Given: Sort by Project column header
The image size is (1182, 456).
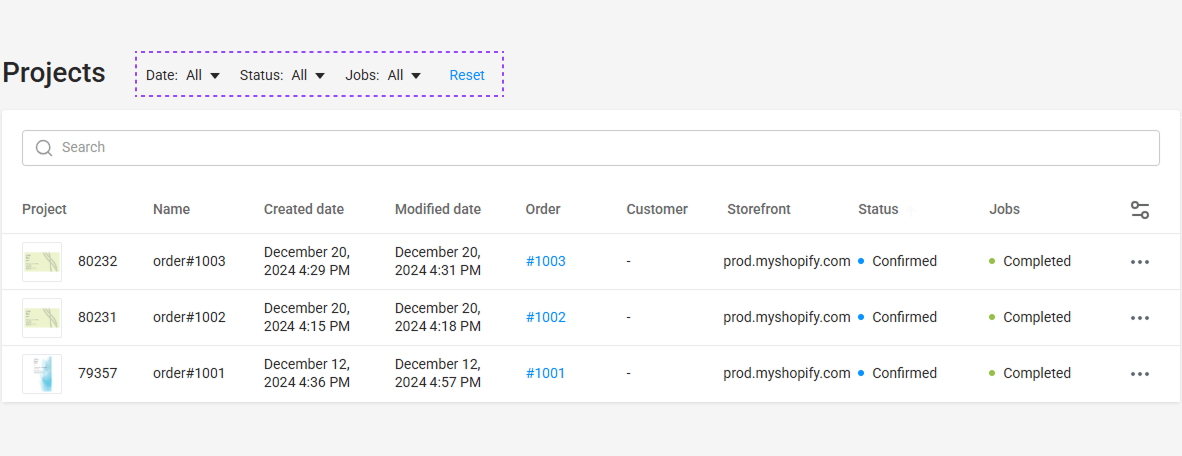Looking at the screenshot, I should (44, 210).
